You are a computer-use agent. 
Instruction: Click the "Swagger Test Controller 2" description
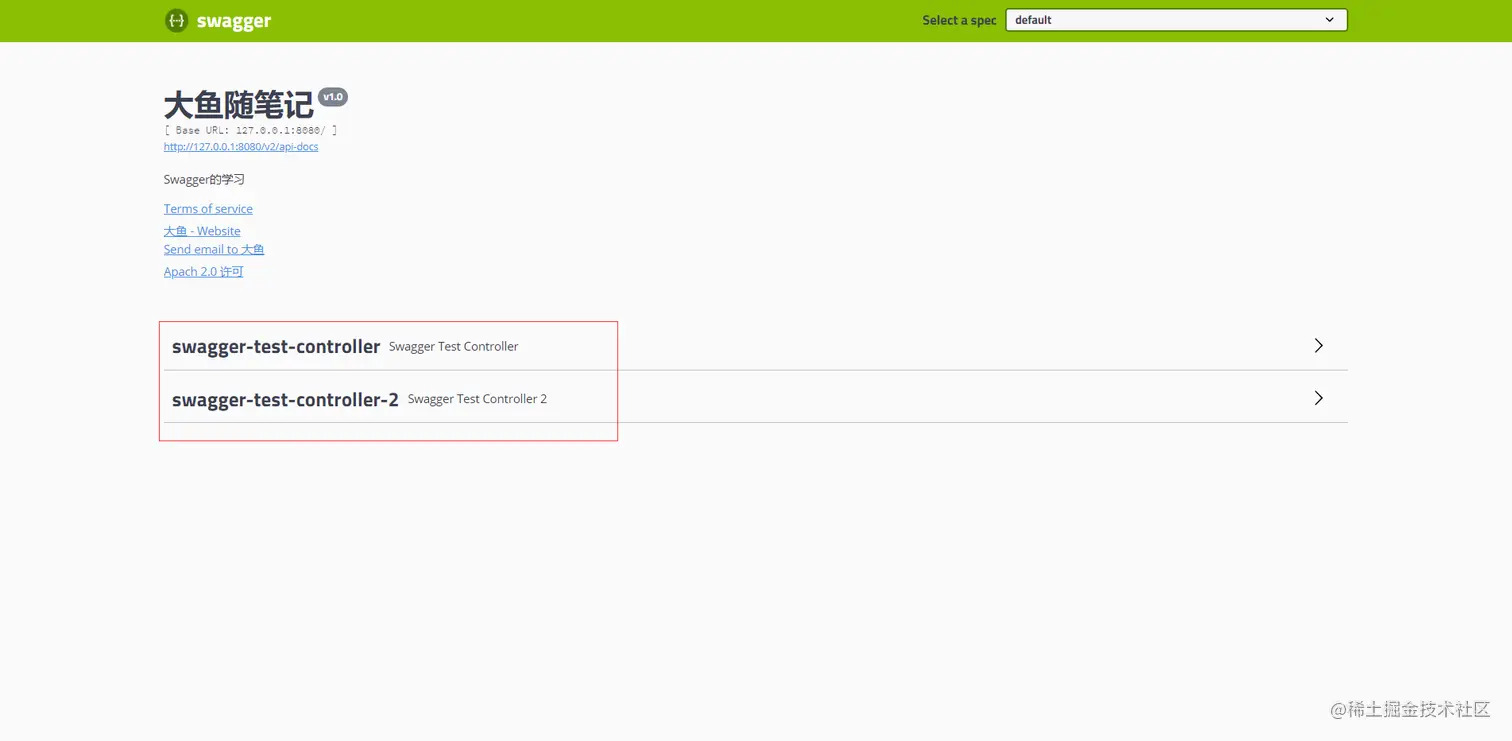click(x=477, y=399)
